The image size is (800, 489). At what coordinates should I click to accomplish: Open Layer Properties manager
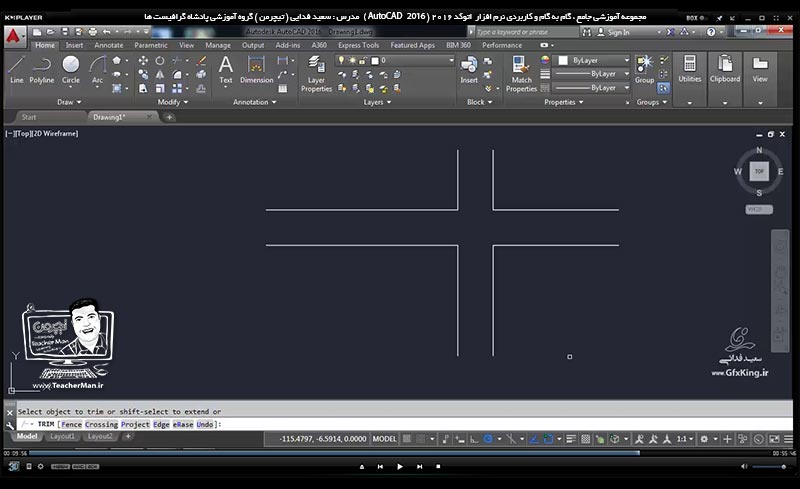tap(316, 74)
